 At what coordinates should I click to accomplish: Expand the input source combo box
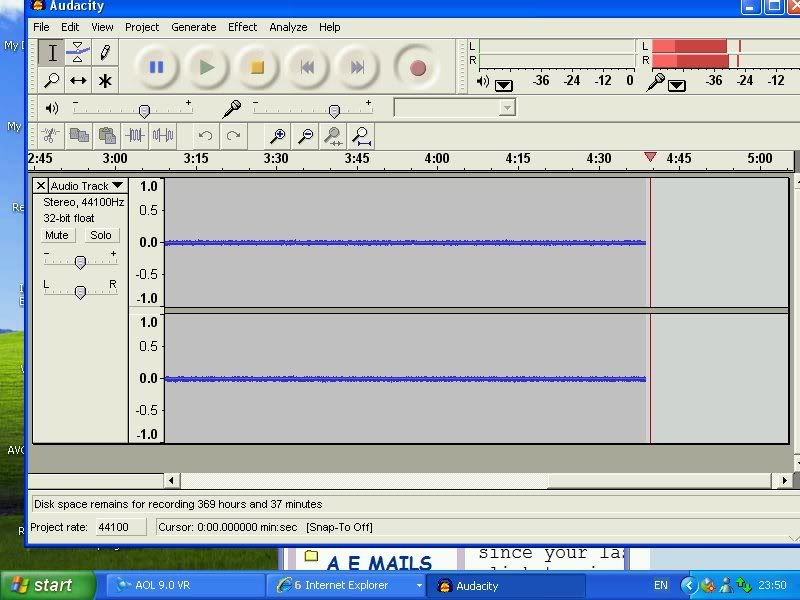[x=507, y=107]
